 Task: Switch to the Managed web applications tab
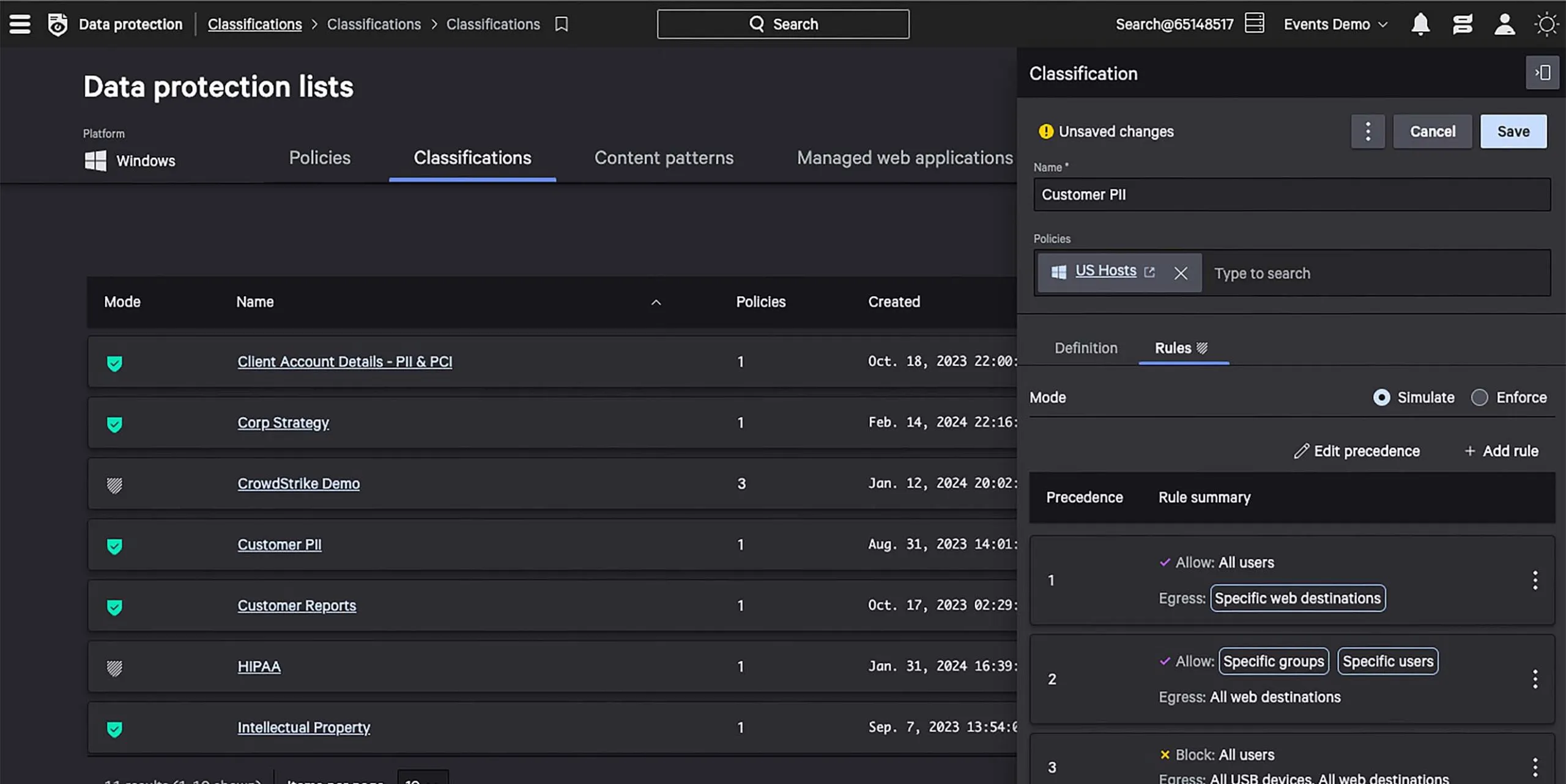pos(905,158)
